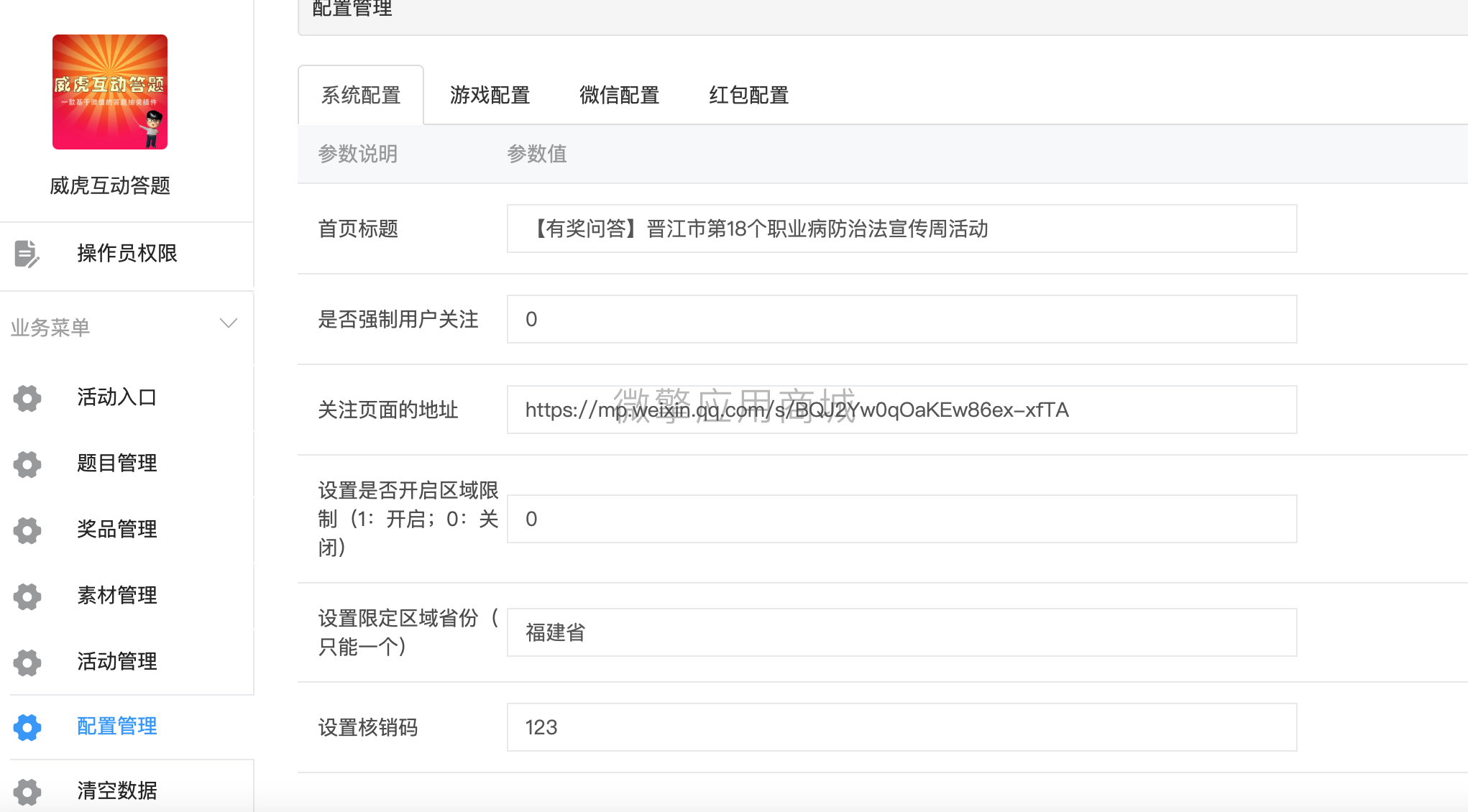Screen dimensions: 1468x812
Task: Go to 题目管理 in the sidebar
Action: [117, 463]
